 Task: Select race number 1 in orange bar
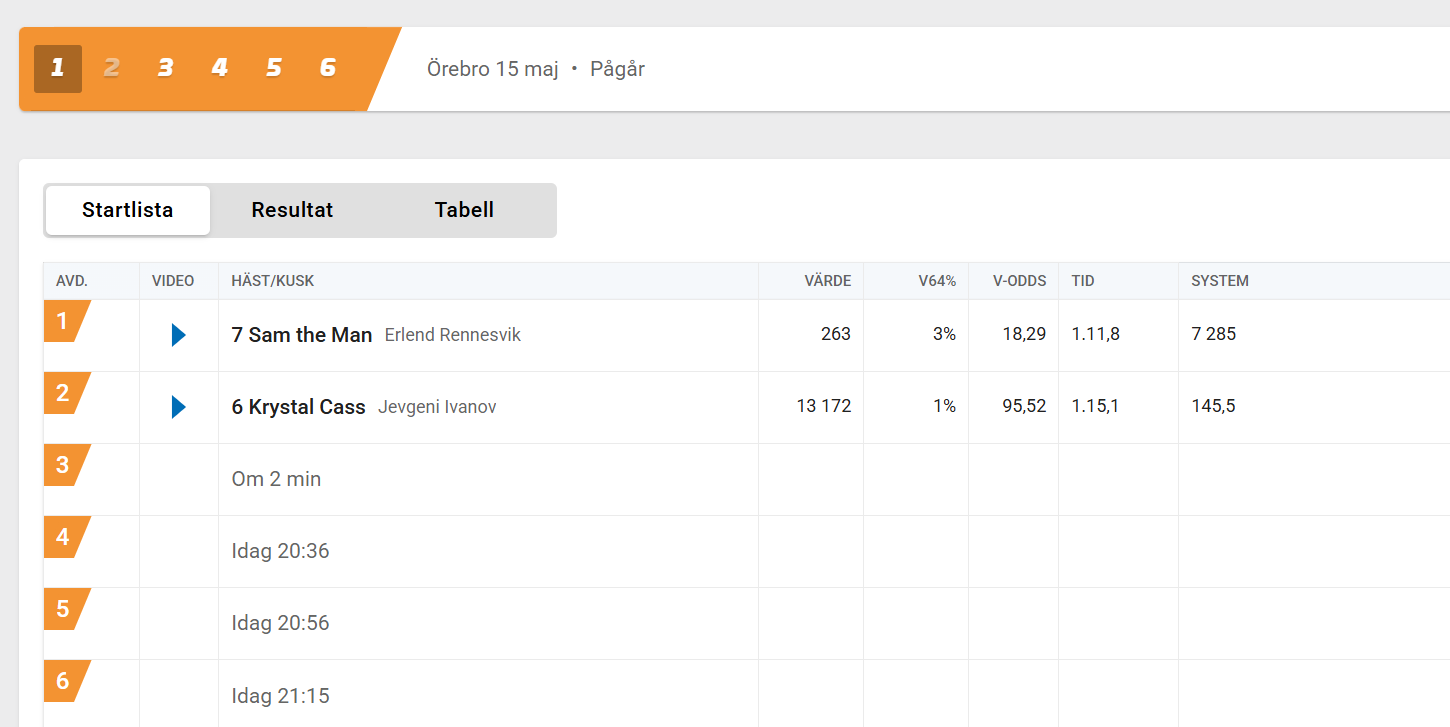pyautogui.click(x=58, y=69)
